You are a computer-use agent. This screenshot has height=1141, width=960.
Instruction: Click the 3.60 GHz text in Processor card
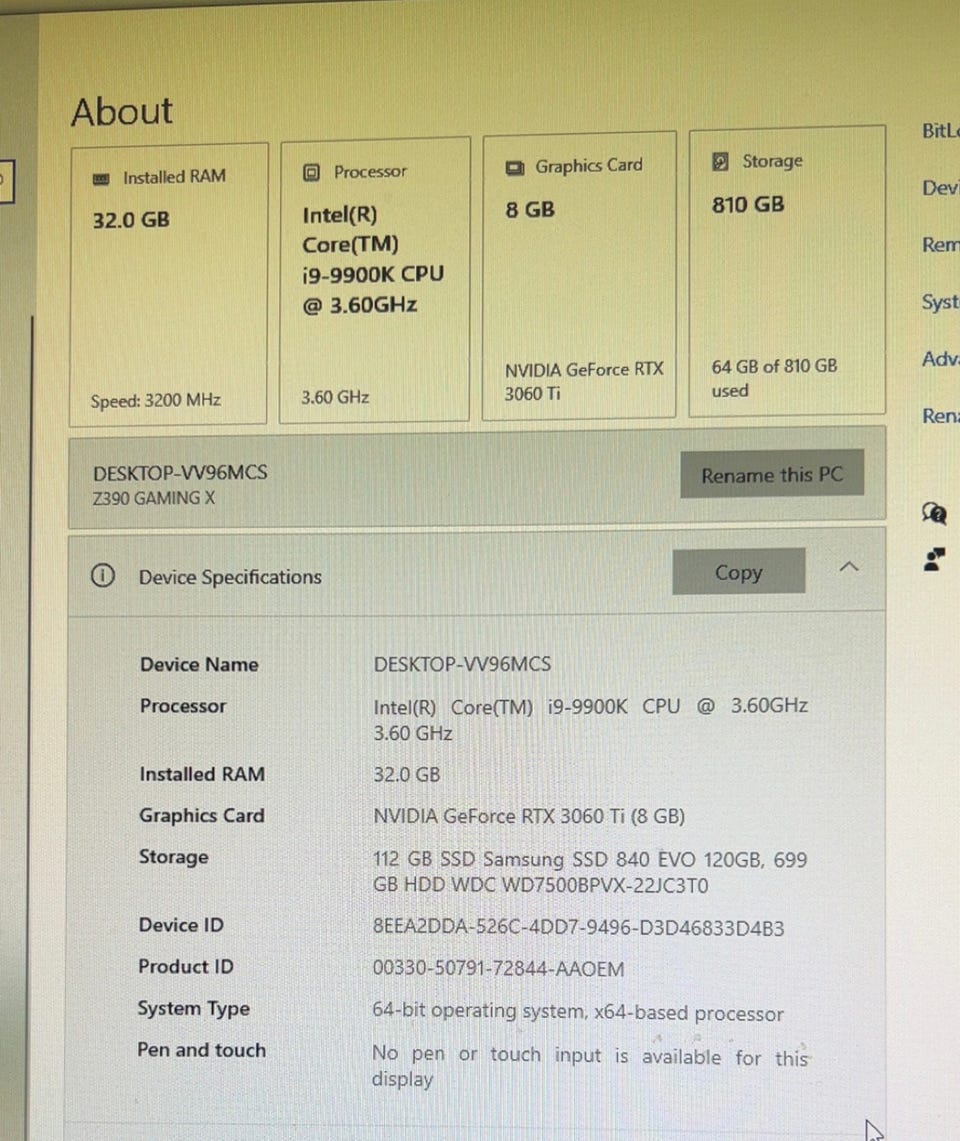click(x=336, y=397)
